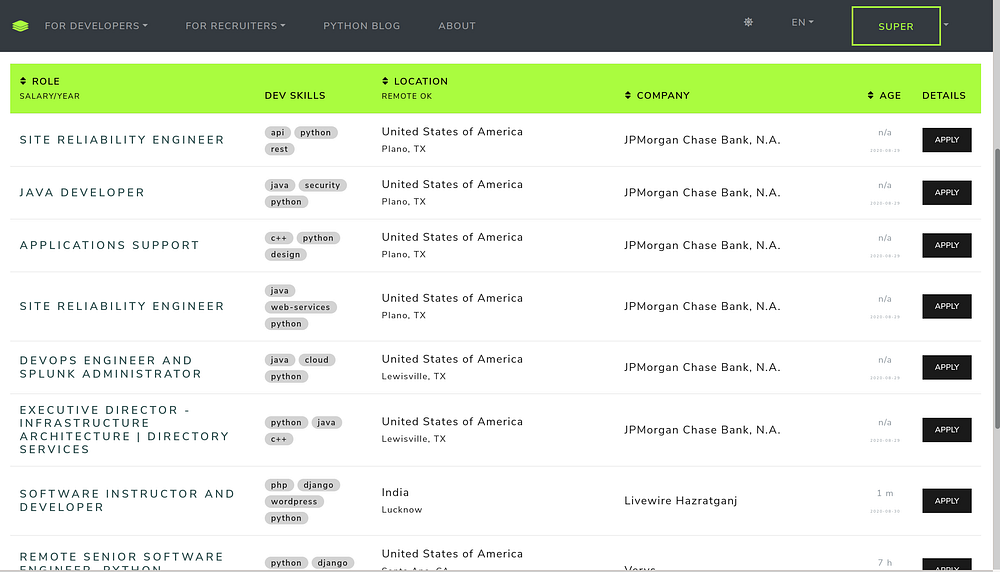Apply to the Java Developer job
Viewport: 1000px width, 572px height.
click(x=947, y=193)
